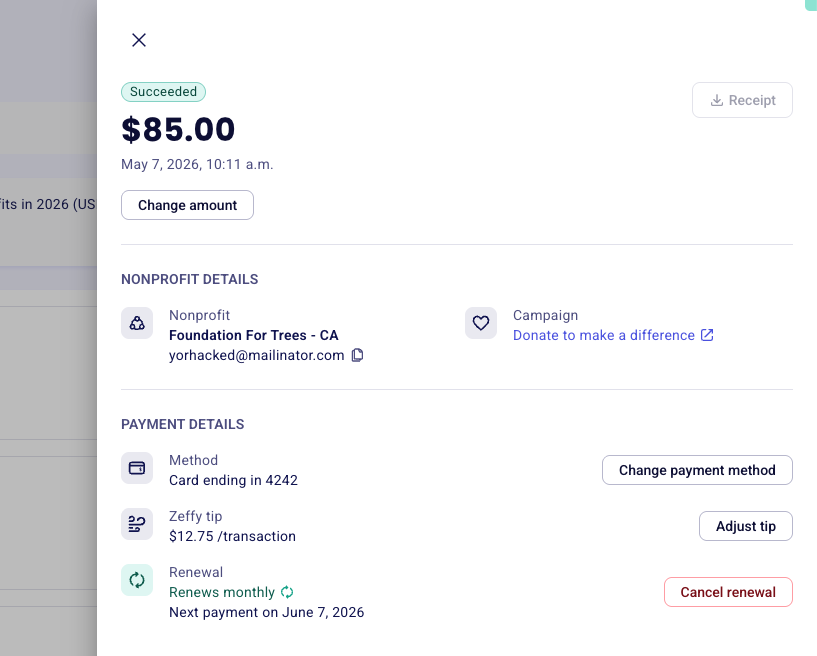This screenshot has width=817, height=656.
Task: Open Change amount
Action: (188, 205)
